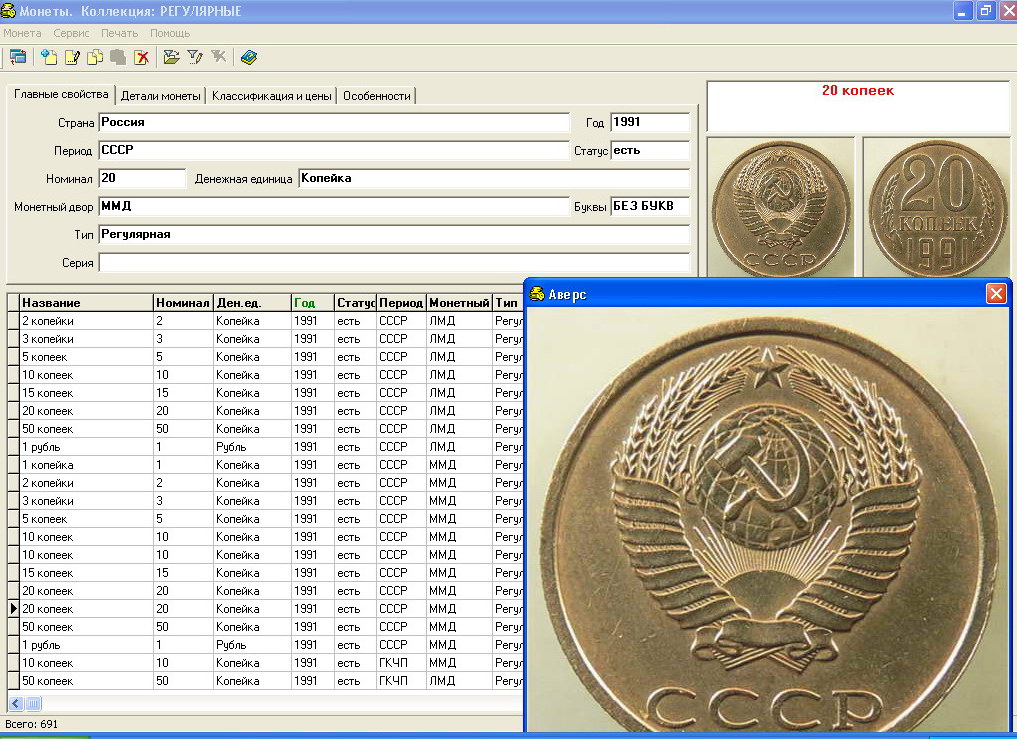1017x739 pixels.
Task: Click the Страна field containing Россия
Action: pyautogui.click(x=334, y=123)
